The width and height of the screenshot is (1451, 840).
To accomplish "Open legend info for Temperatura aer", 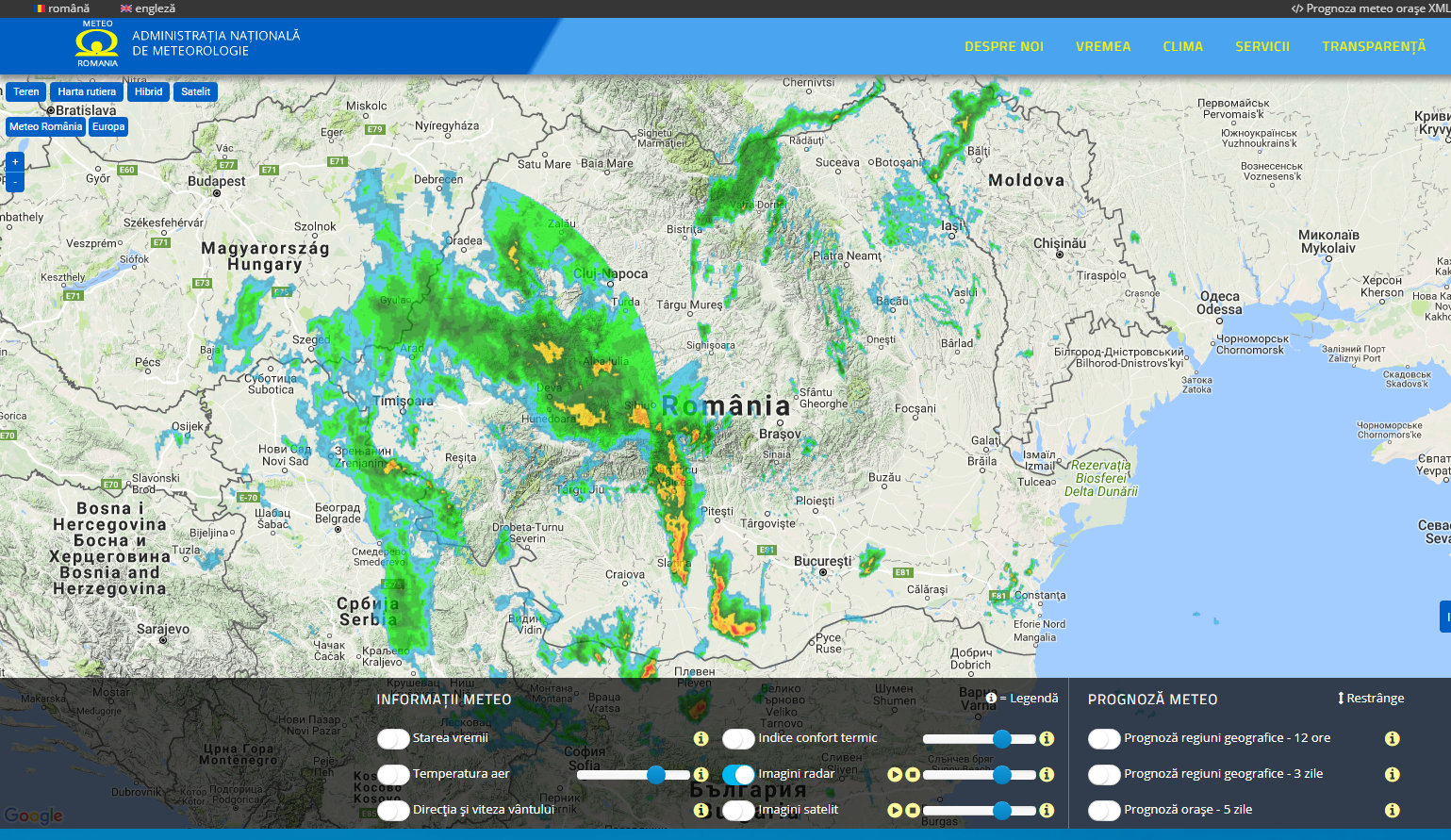I will pos(701,774).
